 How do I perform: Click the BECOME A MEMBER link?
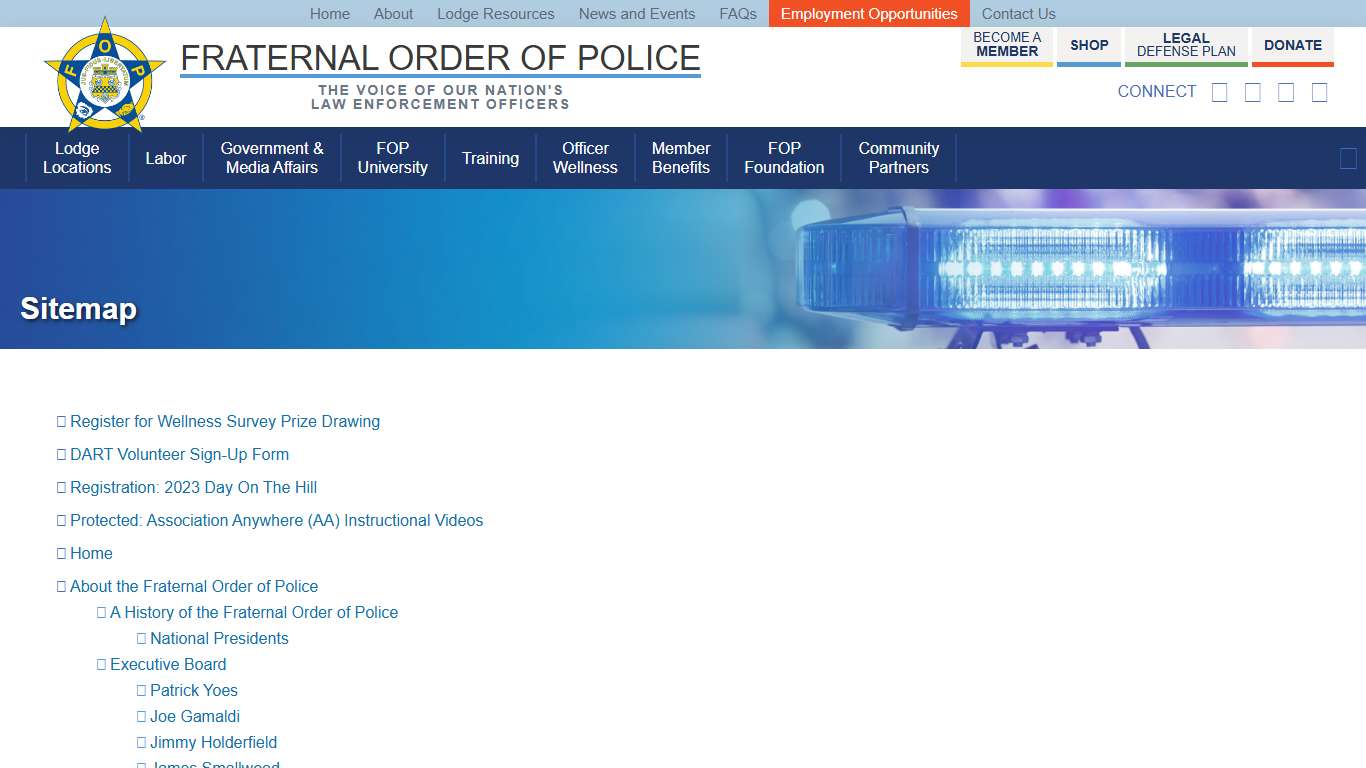pos(1006,44)
